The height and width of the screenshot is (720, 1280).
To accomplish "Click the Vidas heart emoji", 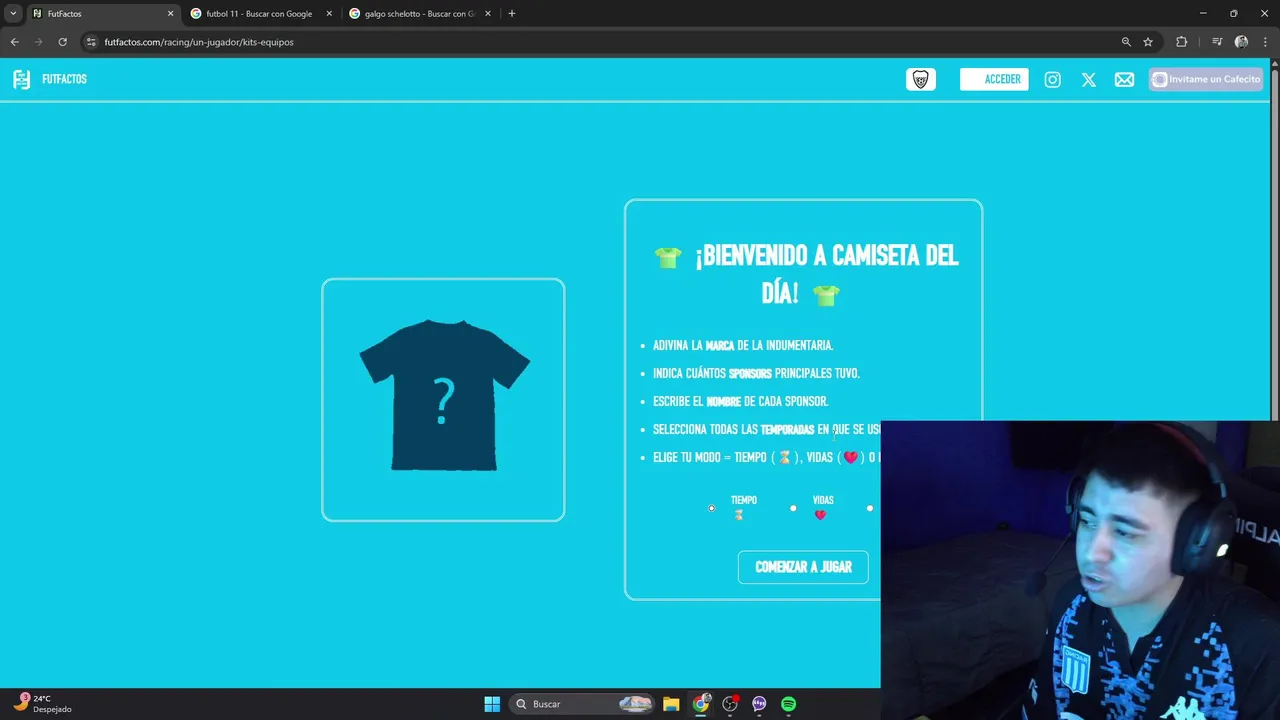I will pos(820,515).
